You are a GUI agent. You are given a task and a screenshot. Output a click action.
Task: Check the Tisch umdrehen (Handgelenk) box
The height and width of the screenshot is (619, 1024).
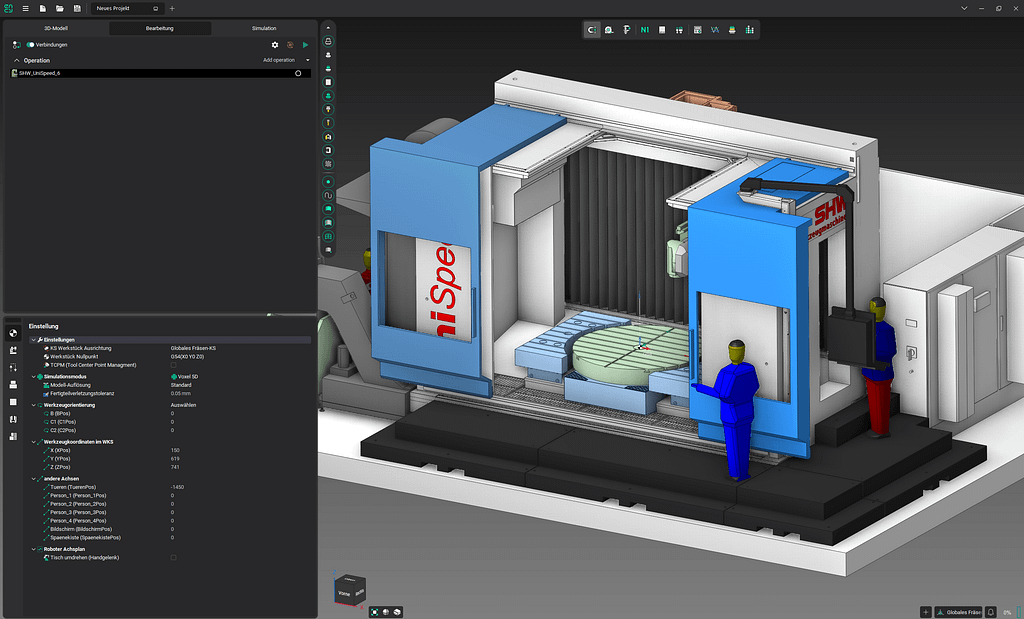pyautogui.click(x=173, y=558)
